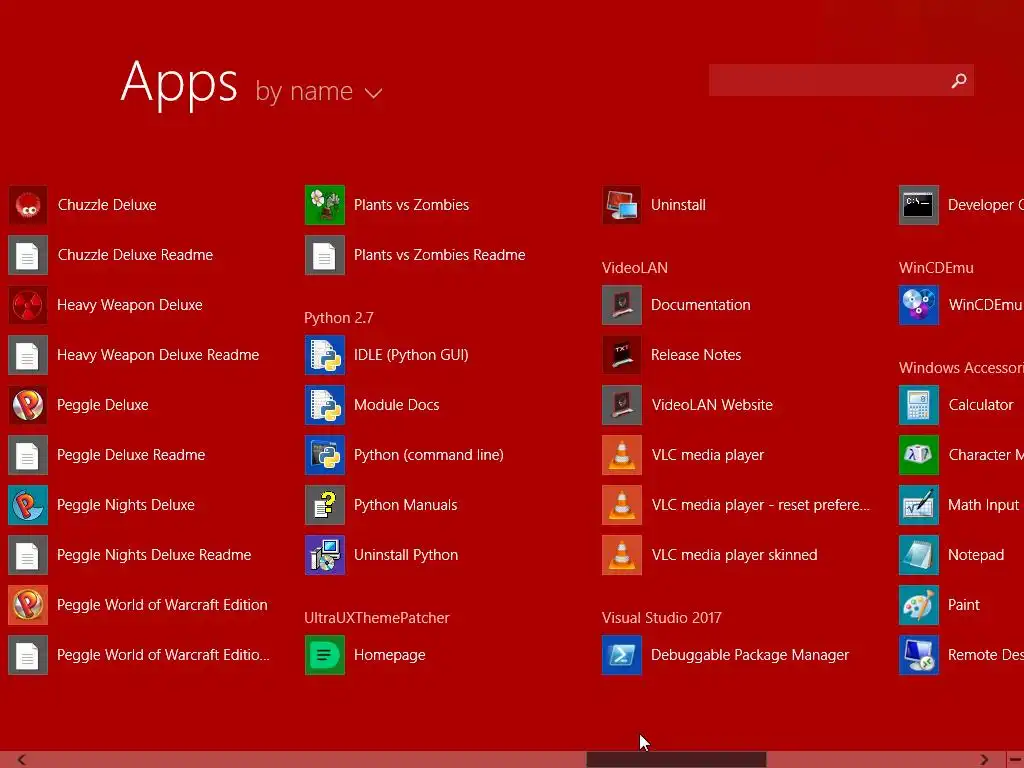
Task: Launch VLC media player cone icon
Action: 622,455
